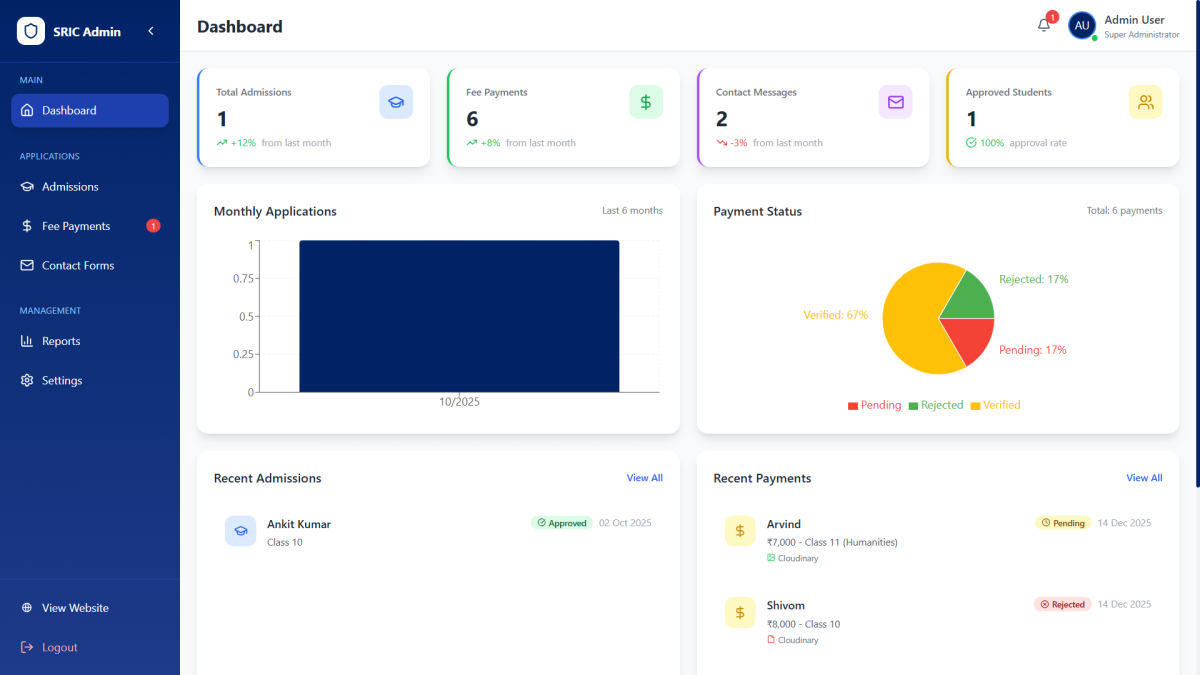Open the Admissions page from sidebar
1200x675 pixels.
tap(70, 187)
